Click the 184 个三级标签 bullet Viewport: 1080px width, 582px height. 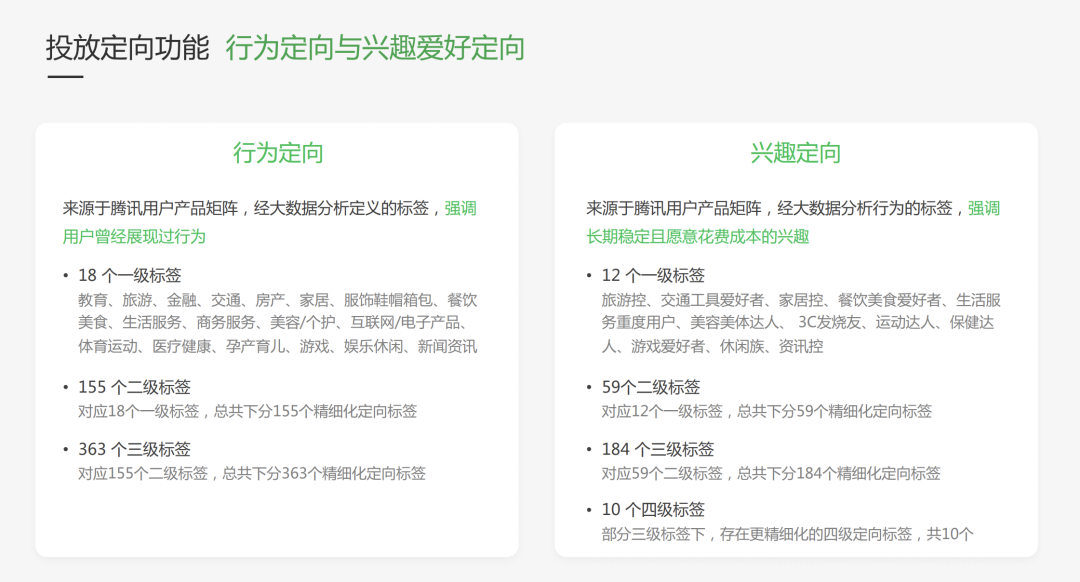[658, 449]
